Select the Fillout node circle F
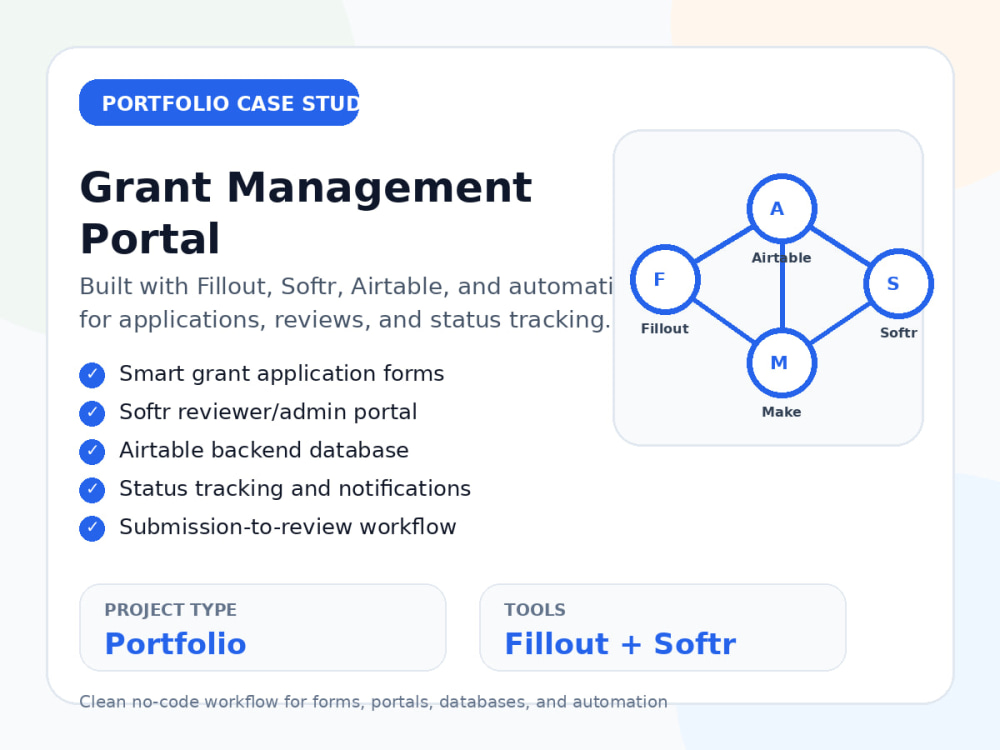Viewport: 1000px width, 750px height. [x=665, y=279]
